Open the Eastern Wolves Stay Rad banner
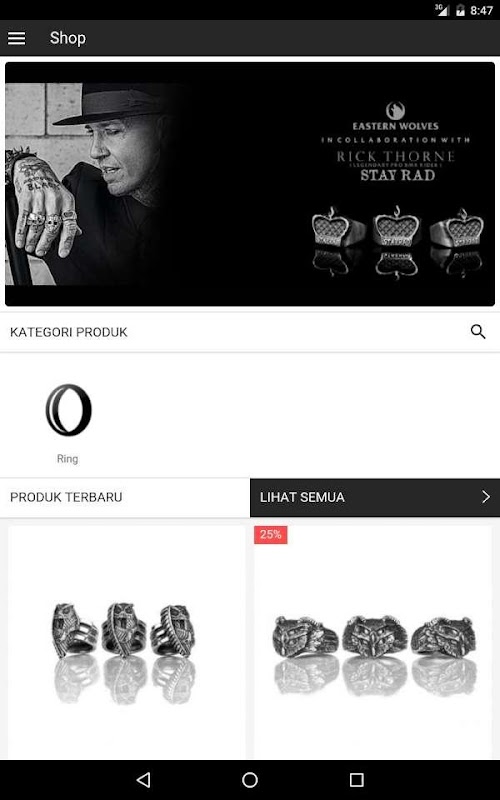This screenshot has width=500, height=800. [x=250, y=184]
